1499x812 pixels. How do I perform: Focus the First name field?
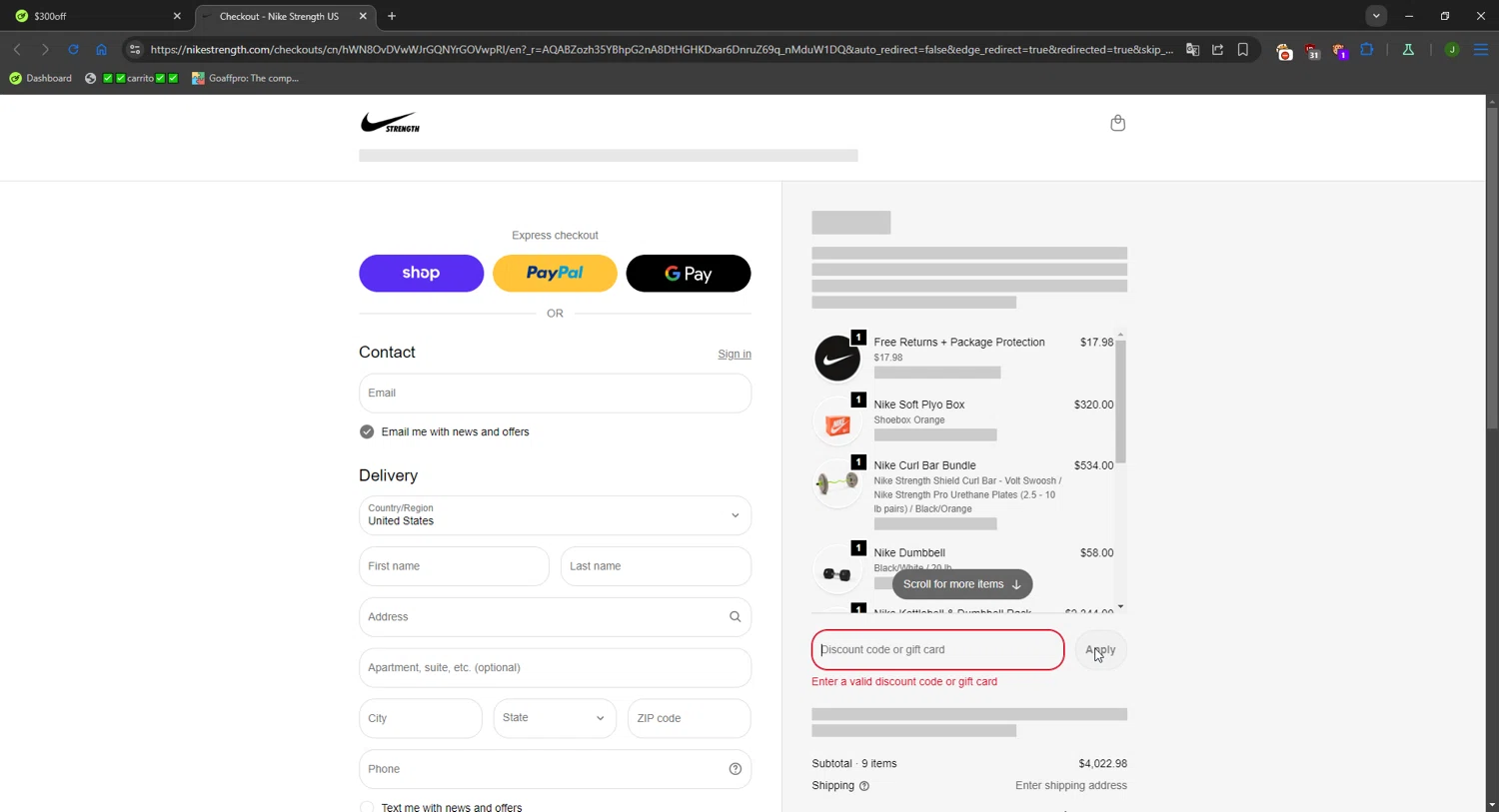[x=454, y=566]
